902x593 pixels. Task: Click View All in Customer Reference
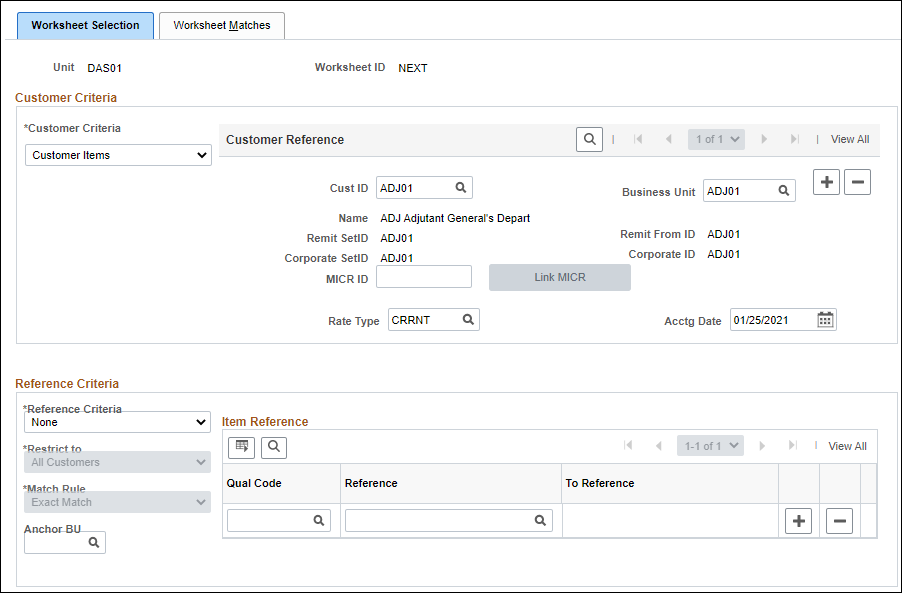(x=849, y=139)
